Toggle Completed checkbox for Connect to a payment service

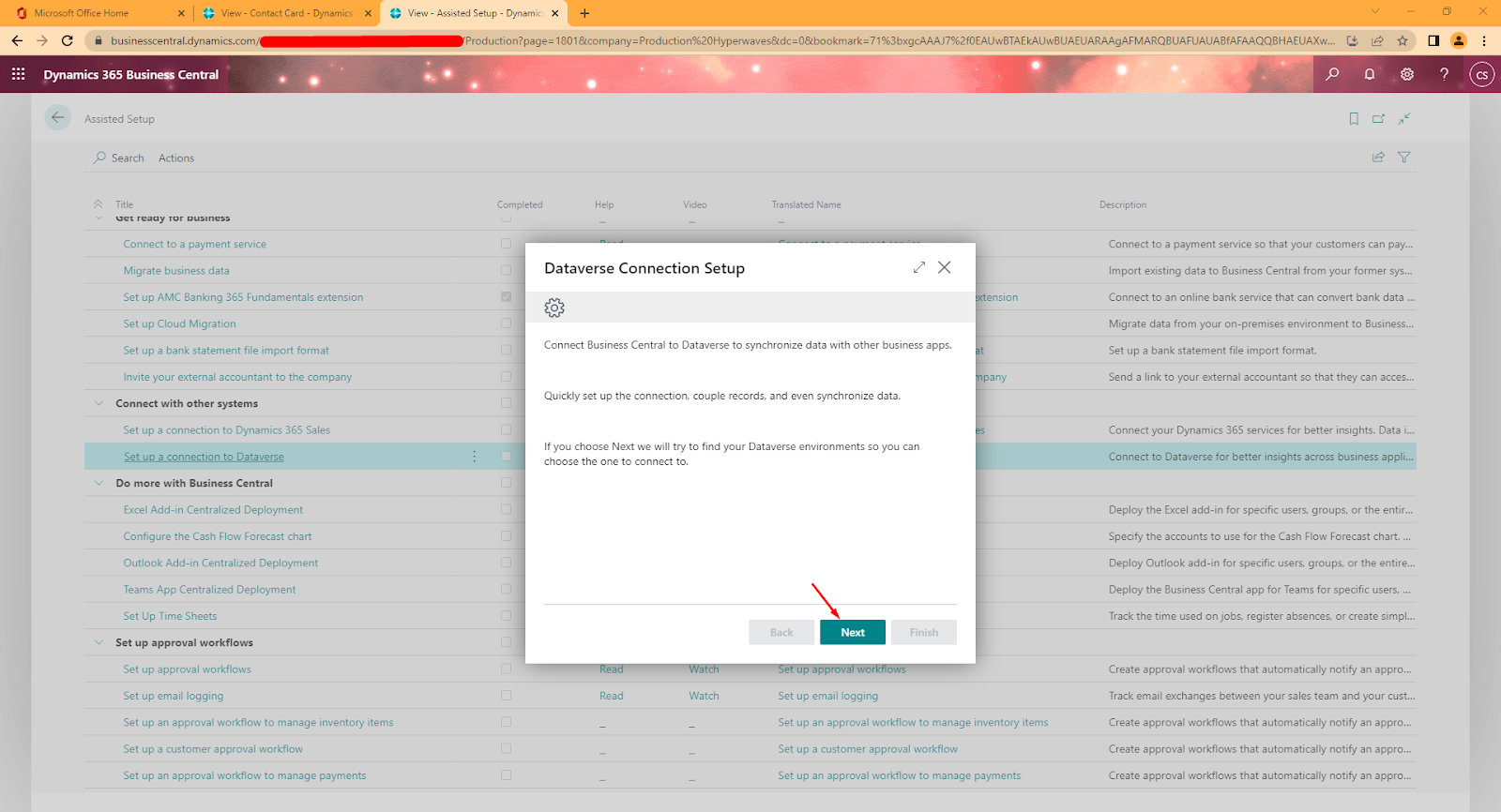click(507, 244)
